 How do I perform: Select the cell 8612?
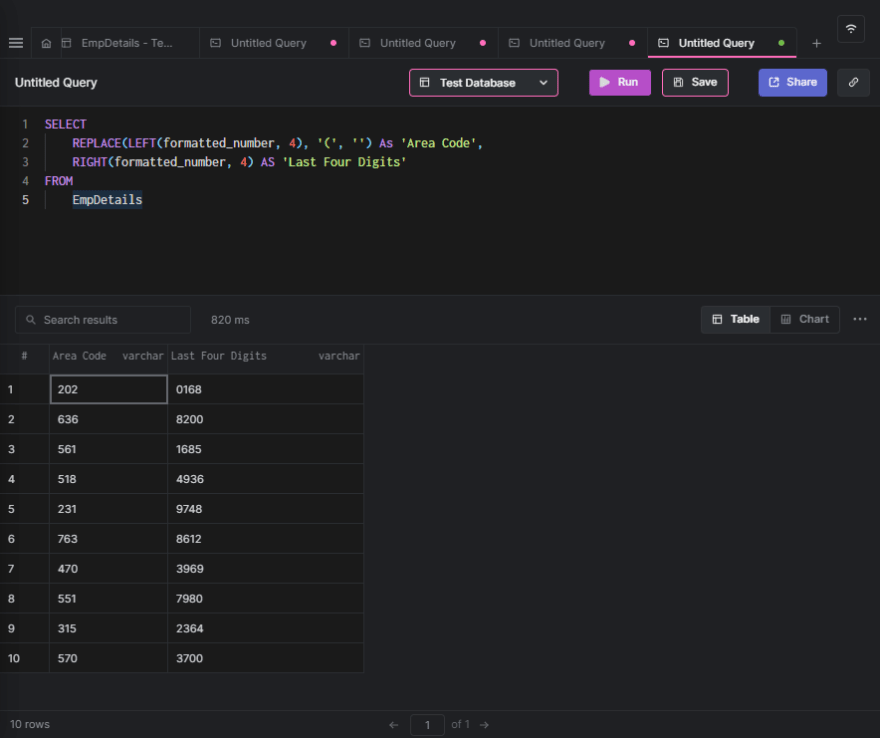(x=265, y=539)
